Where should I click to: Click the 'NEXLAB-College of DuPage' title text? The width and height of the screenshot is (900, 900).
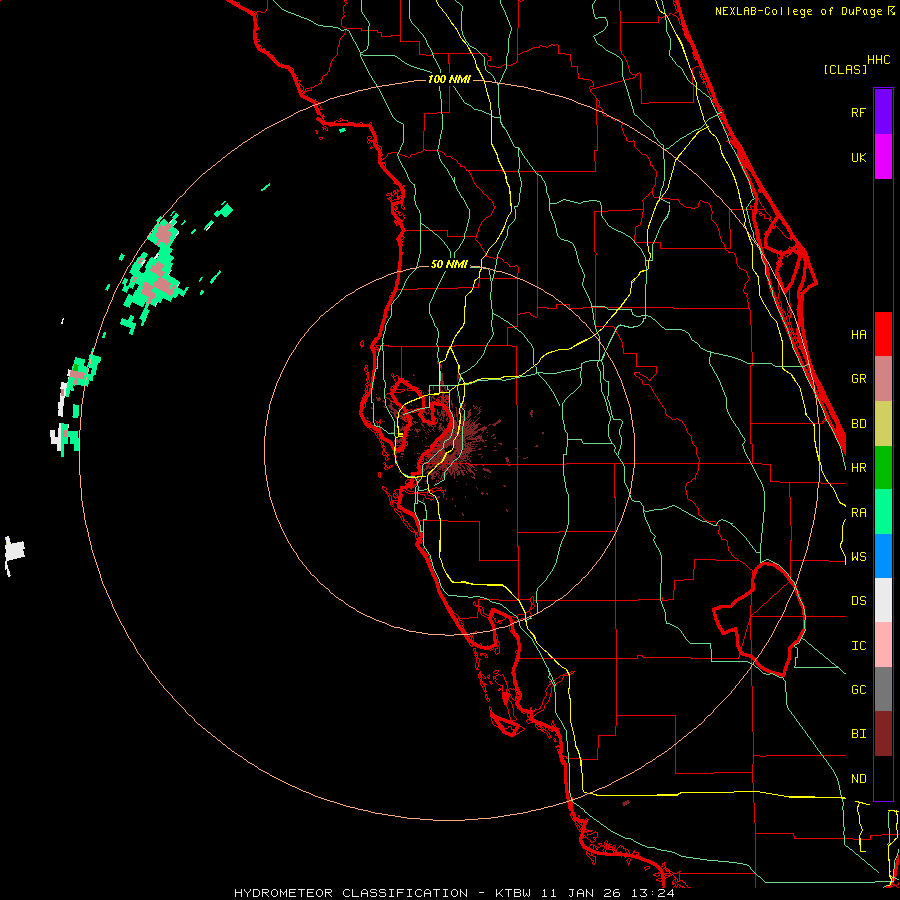[800, 11]
